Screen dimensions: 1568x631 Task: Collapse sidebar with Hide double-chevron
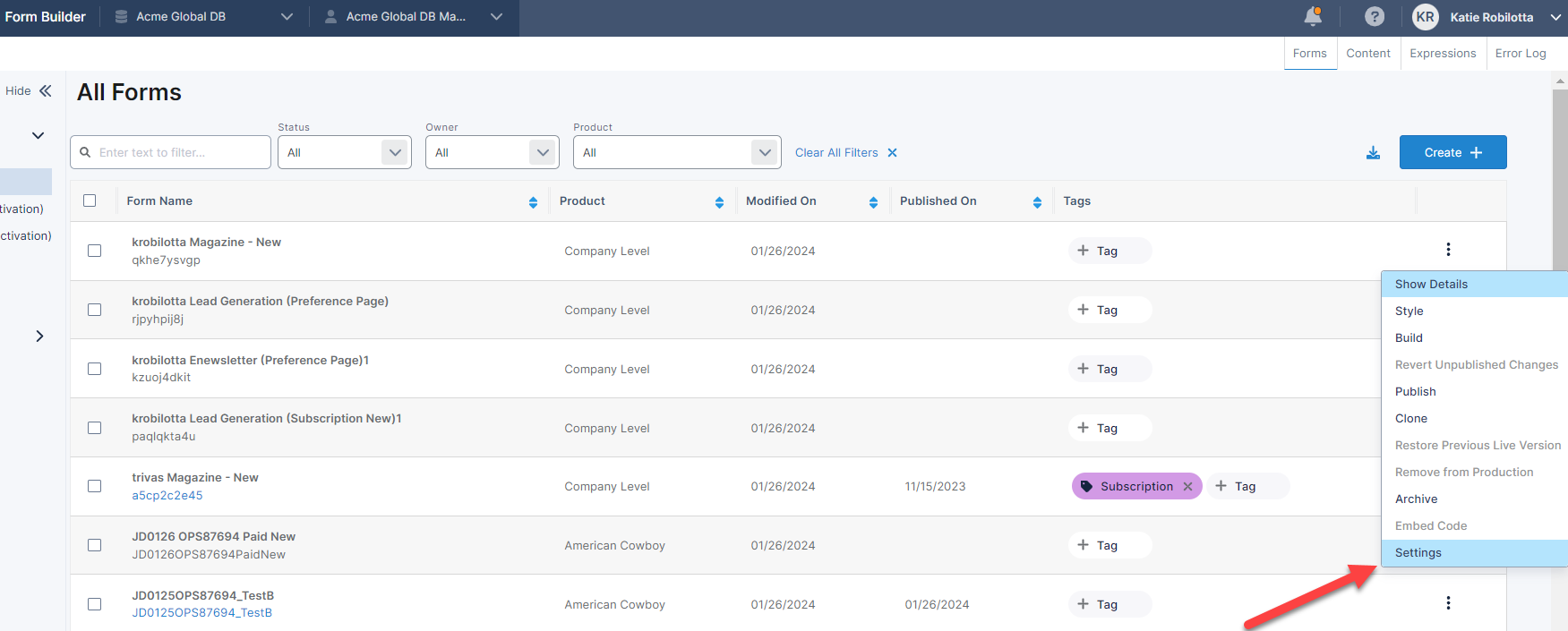point(46,90)
